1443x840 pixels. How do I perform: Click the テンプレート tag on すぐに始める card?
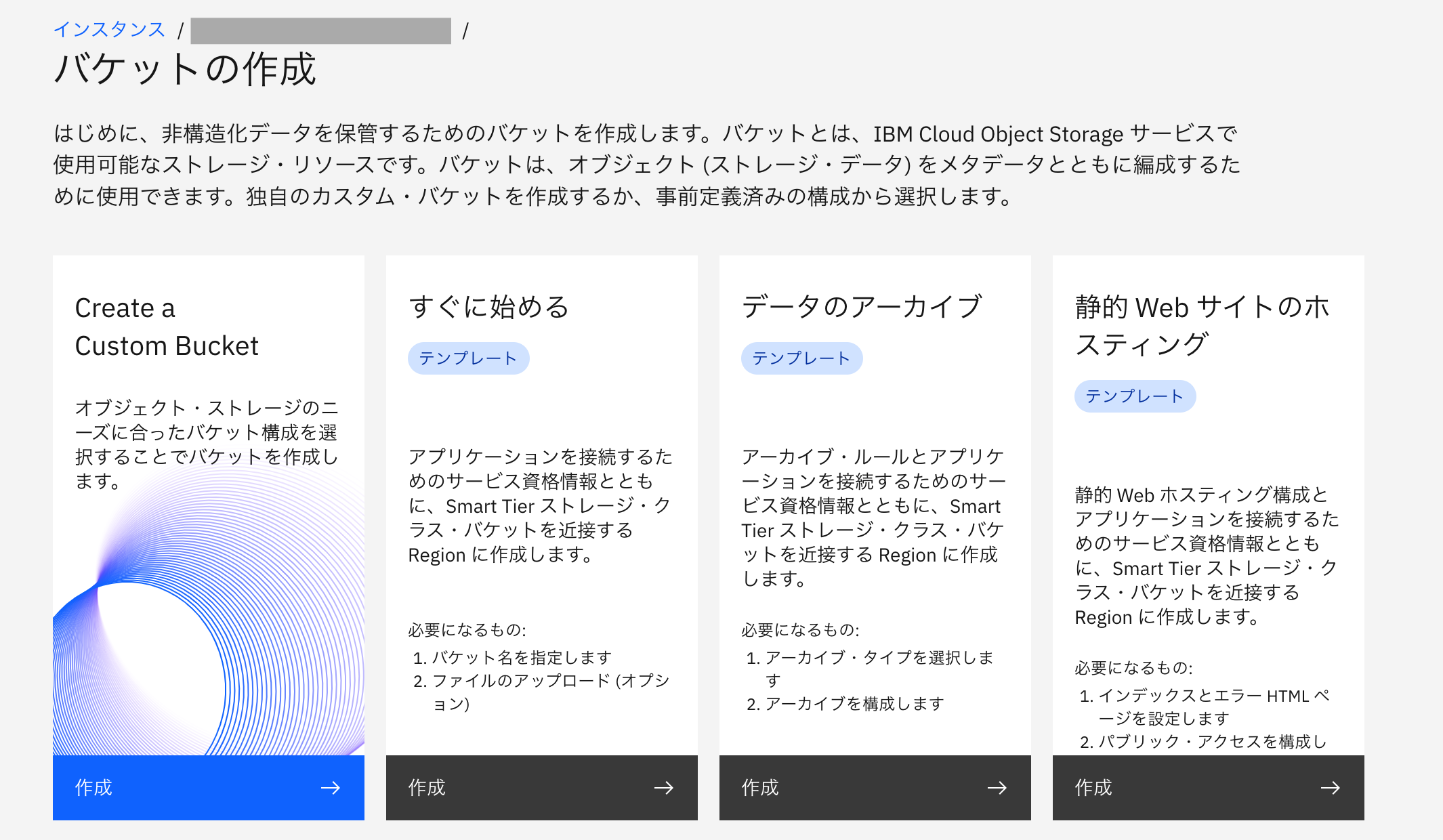[468, 358]
